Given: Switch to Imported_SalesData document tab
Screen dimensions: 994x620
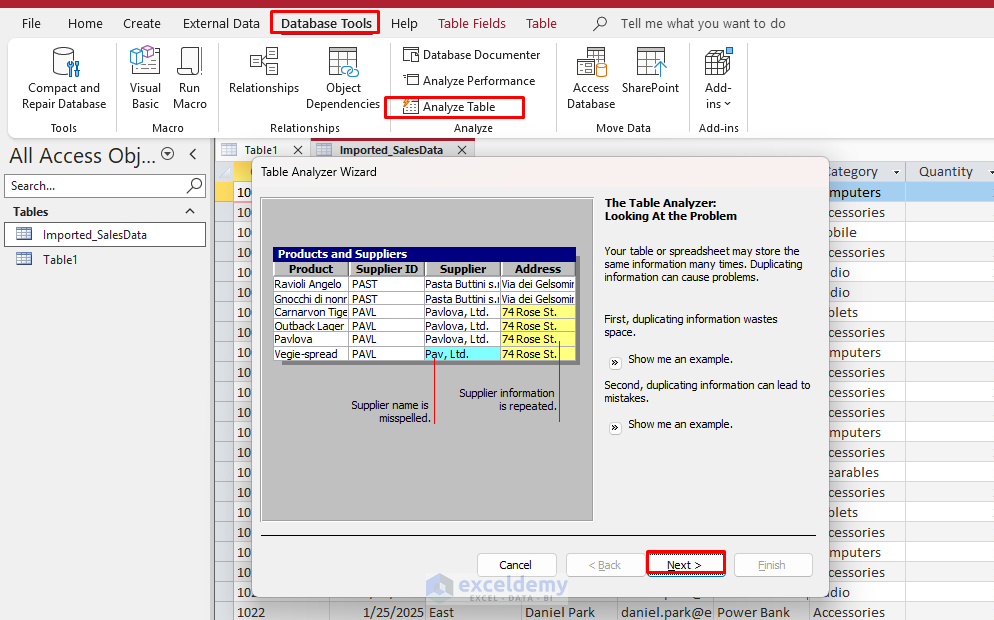Looking at the screenshot, I should coord(390,150).
